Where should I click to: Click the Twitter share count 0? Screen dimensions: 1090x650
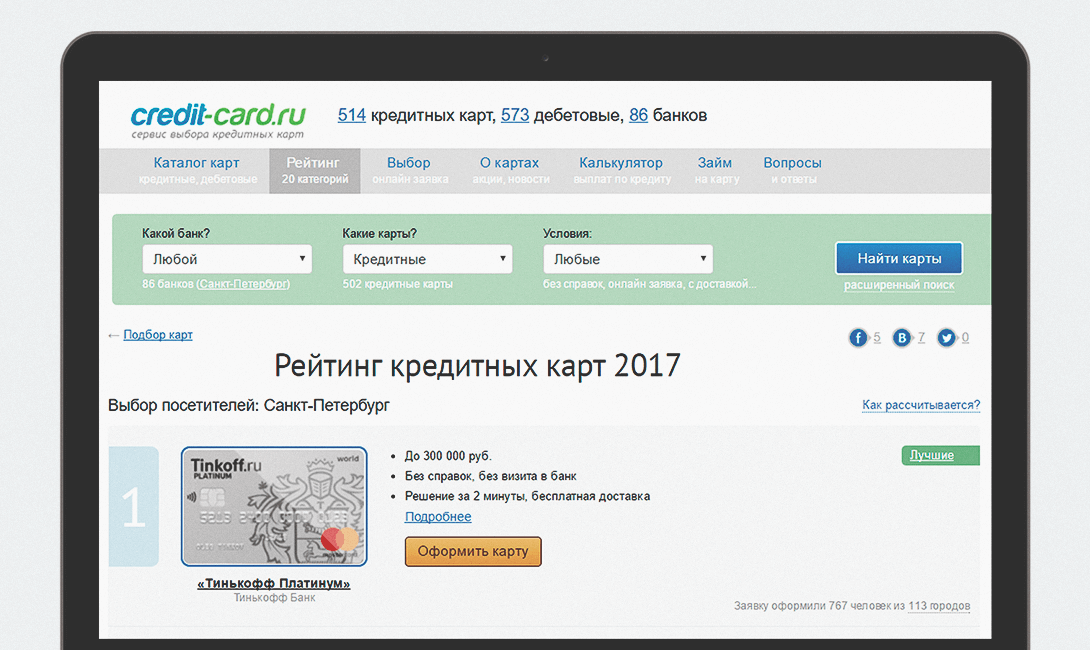[x=965, y=337]
